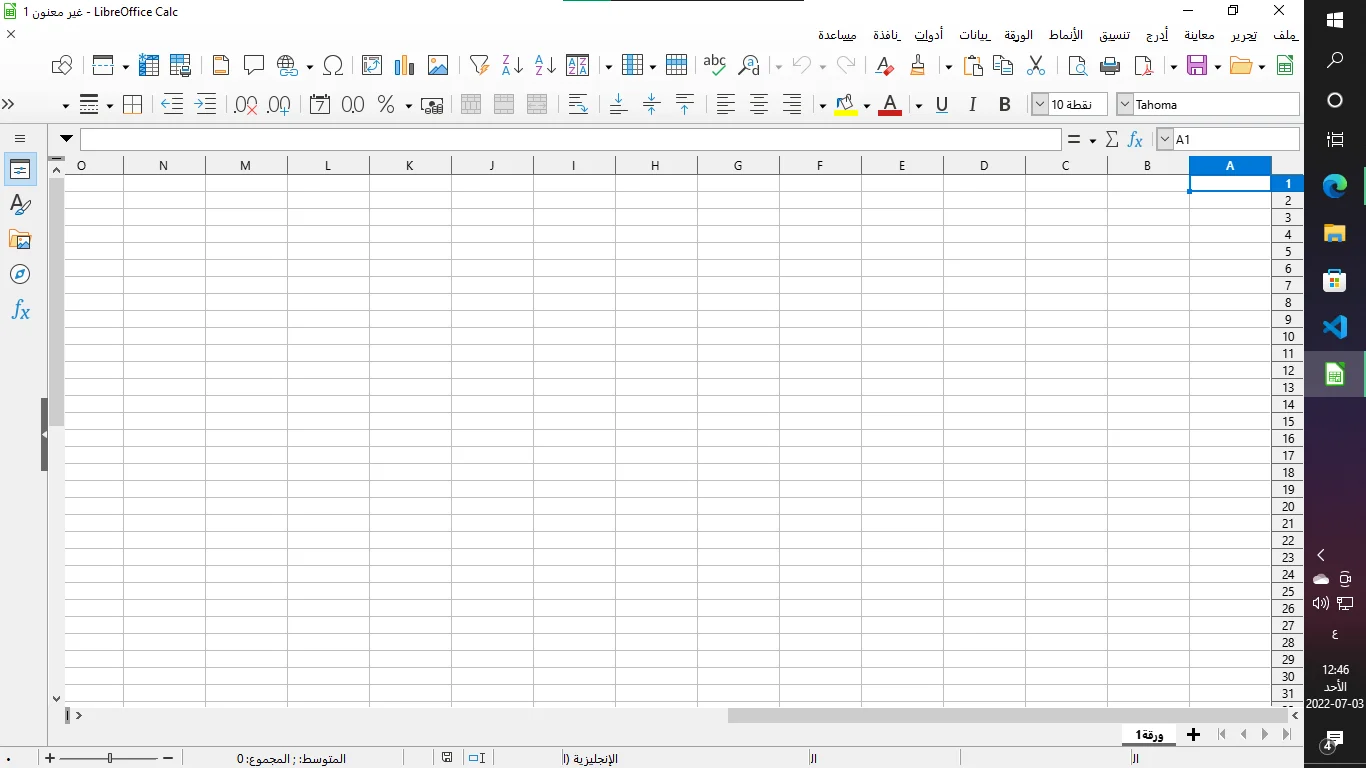
Task: Open the مساعدة (Help) menu
Action: pyautogui.click(x=837, y=35)
